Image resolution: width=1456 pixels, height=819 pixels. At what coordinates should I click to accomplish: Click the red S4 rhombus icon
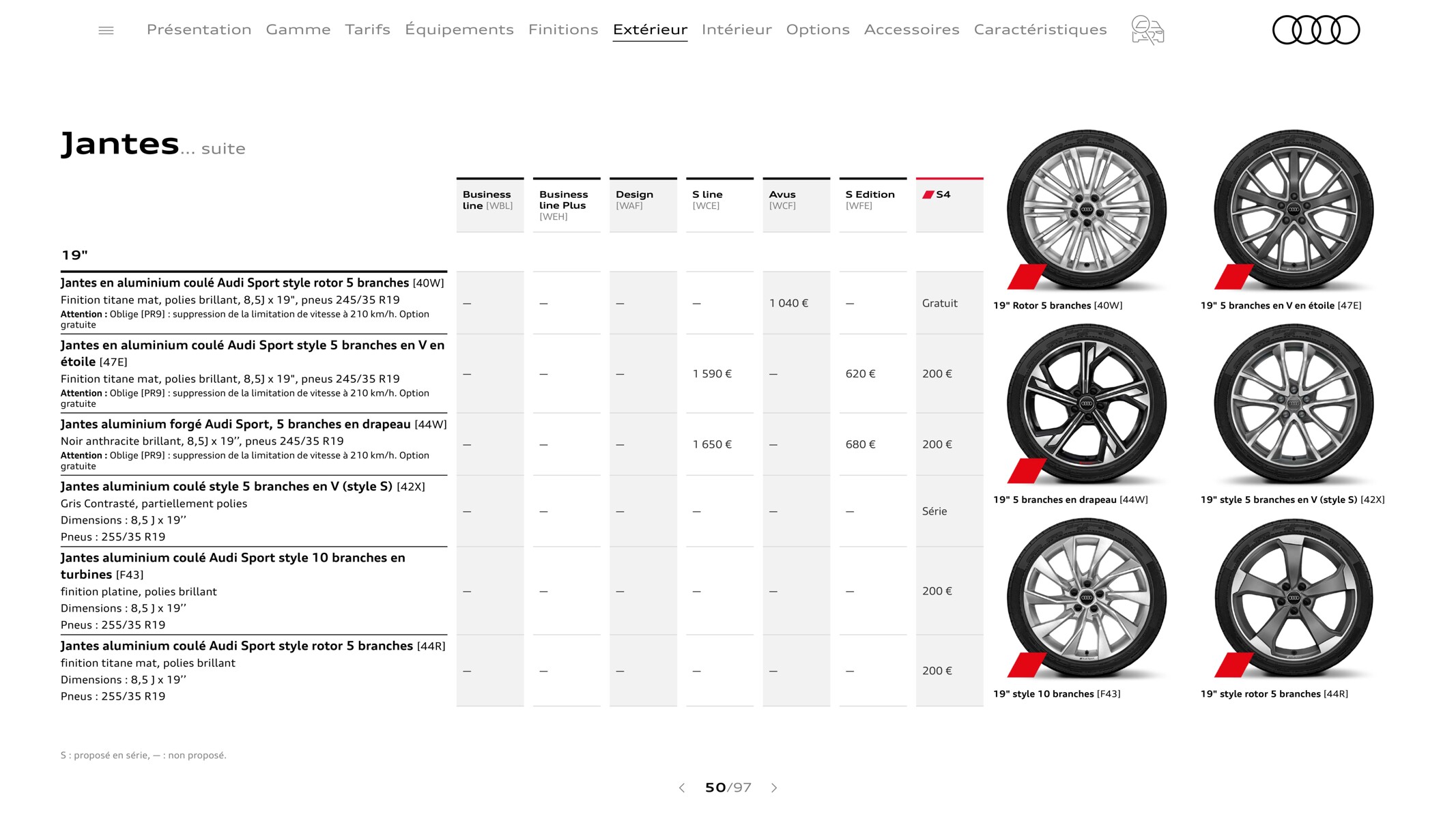[928, 195]
